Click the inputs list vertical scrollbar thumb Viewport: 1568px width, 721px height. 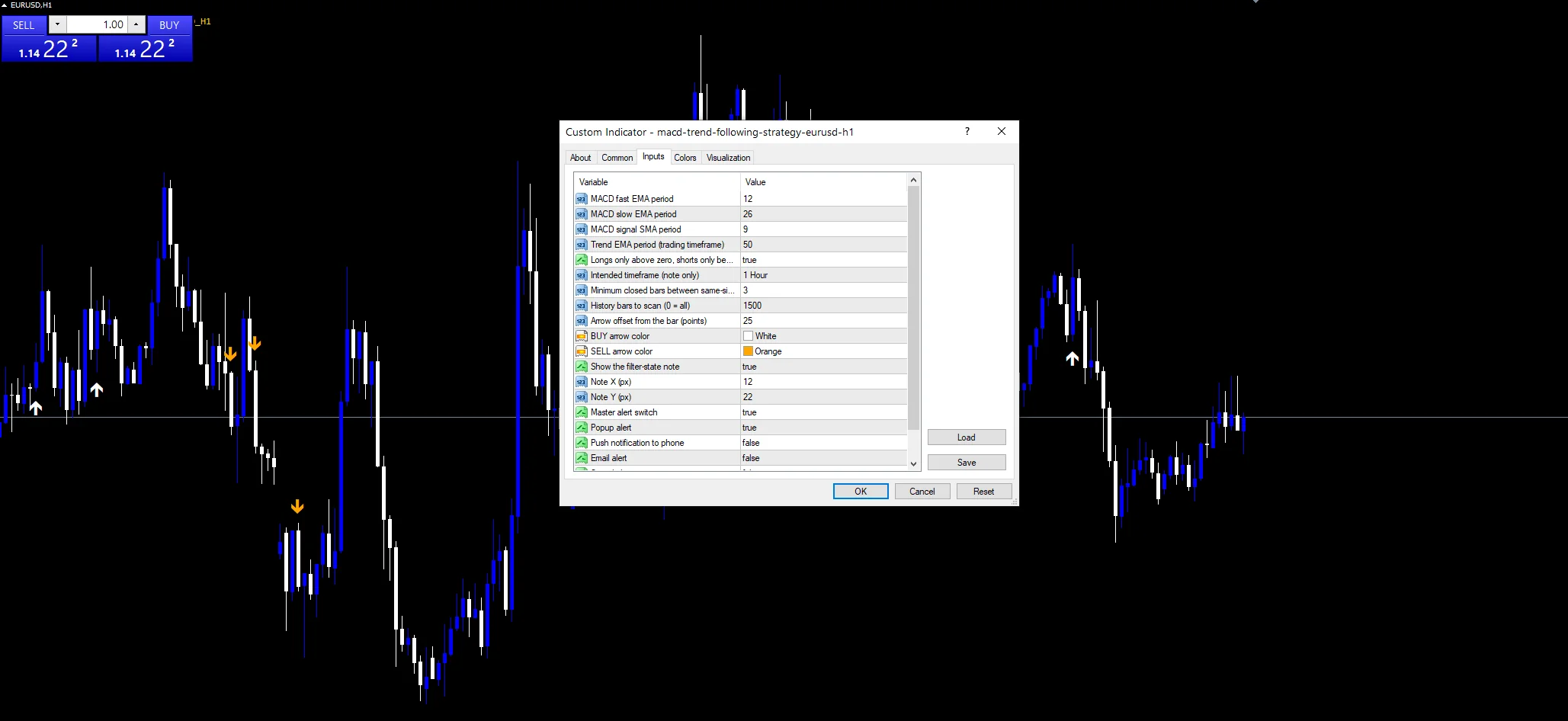click(913, 309)
